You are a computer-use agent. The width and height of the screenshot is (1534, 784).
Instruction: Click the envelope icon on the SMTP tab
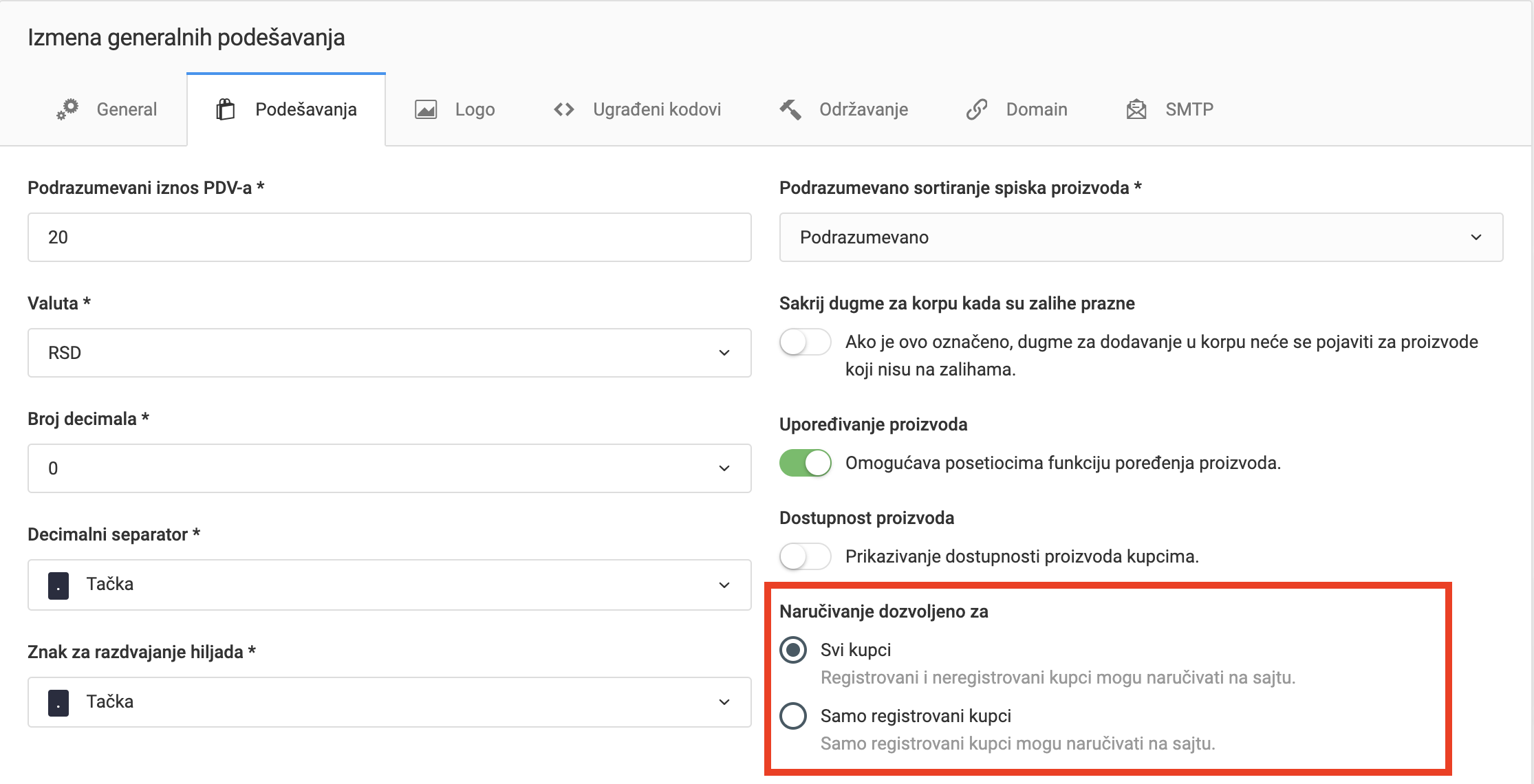coord(1136,109)
